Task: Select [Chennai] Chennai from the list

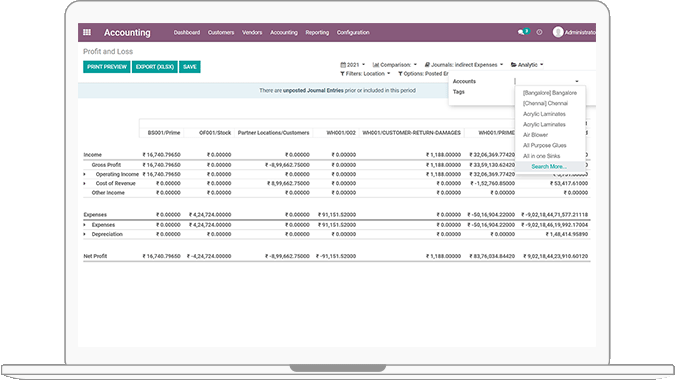Action: point(550,103)
